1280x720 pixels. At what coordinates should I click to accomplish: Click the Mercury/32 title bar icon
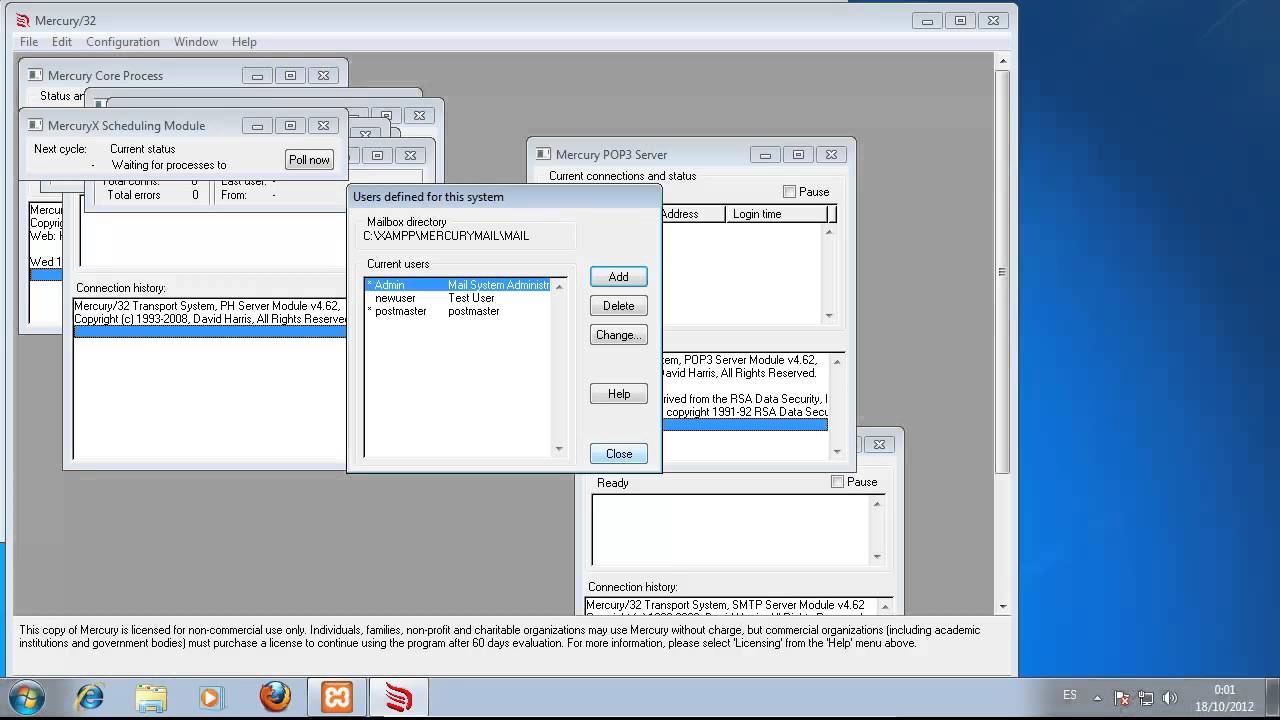tap(23, 20)
